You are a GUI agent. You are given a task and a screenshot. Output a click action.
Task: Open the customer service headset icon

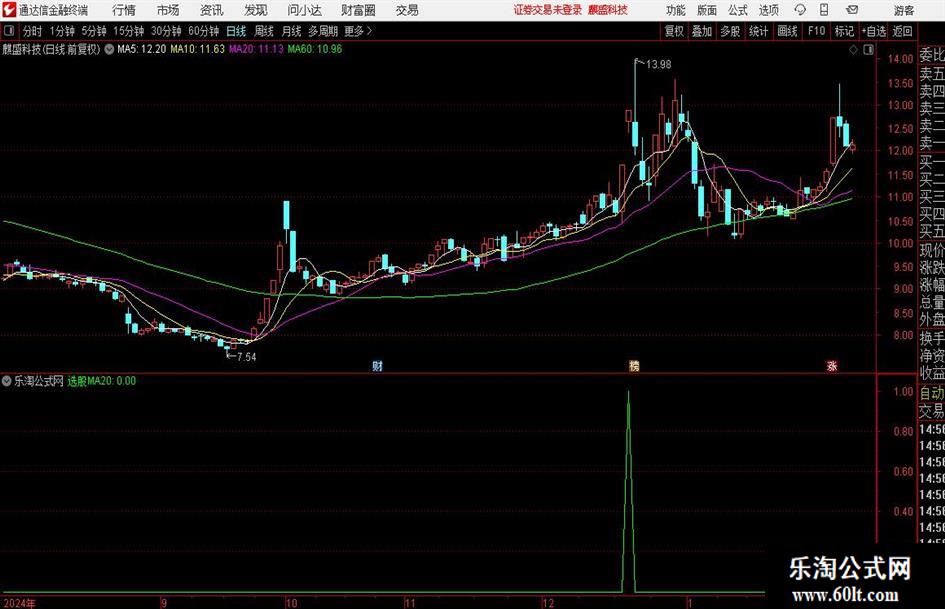pyautogui.click(x=800, y=10)
